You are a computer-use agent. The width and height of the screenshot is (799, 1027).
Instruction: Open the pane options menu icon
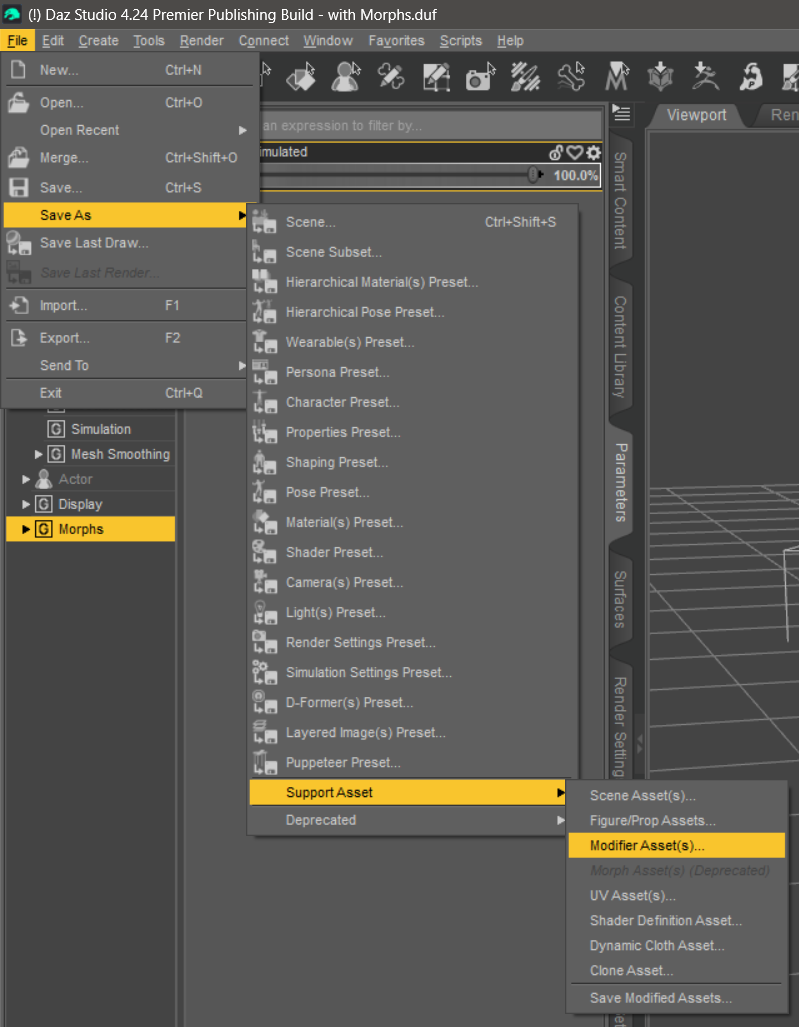point(622,114)
